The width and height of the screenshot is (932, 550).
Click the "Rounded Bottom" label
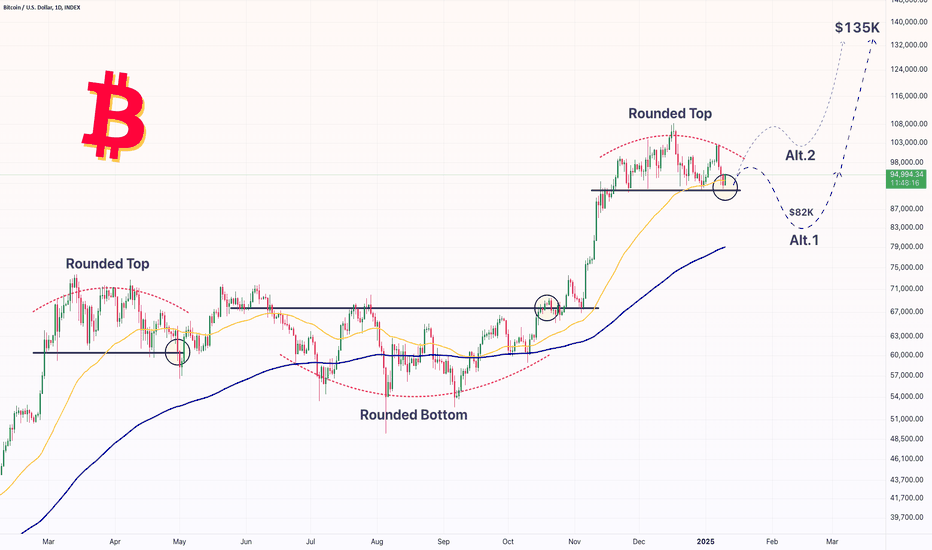point(413,415)
